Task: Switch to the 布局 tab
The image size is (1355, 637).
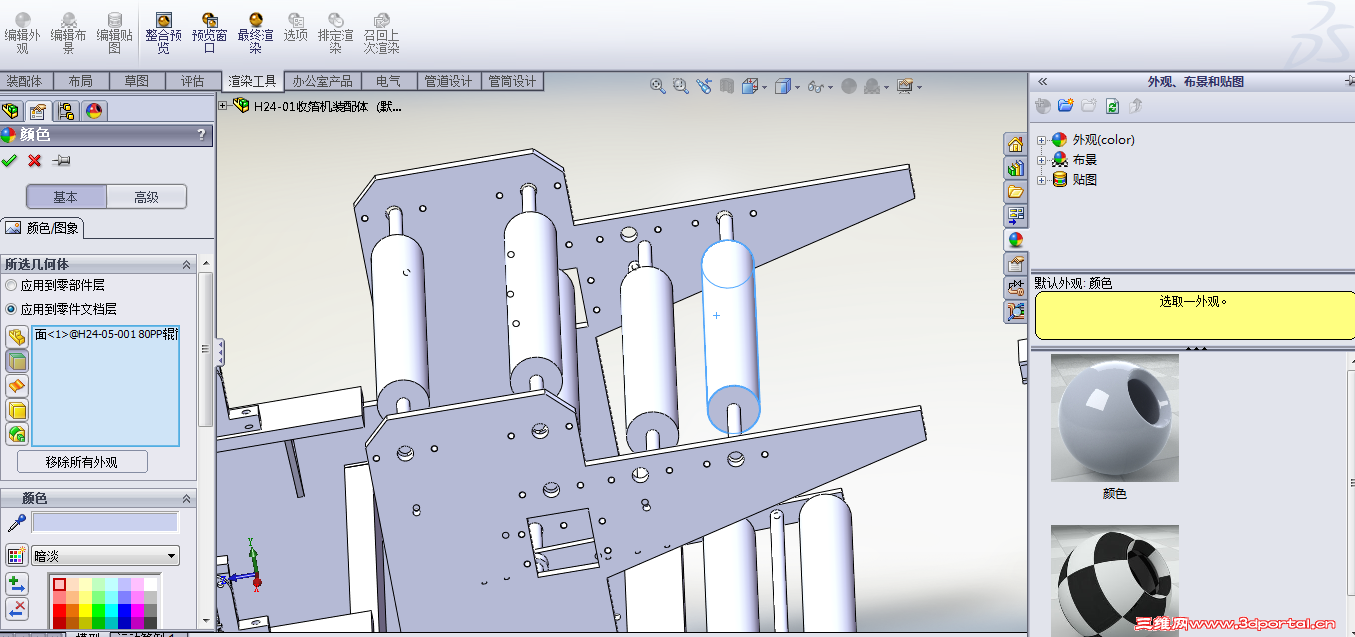Action: pos(80,81)
